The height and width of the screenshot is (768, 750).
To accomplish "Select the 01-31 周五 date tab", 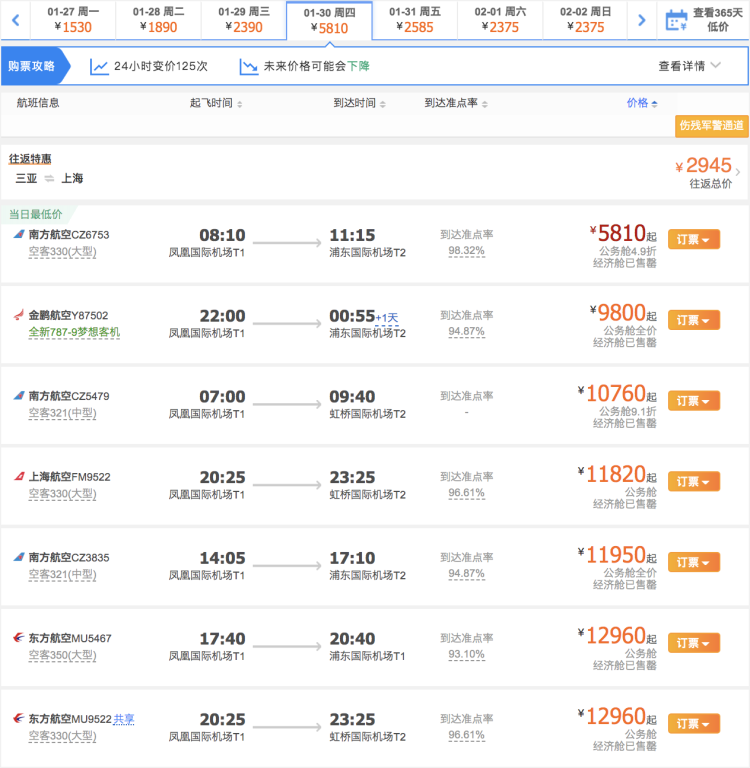I will [x=414, y=20].
